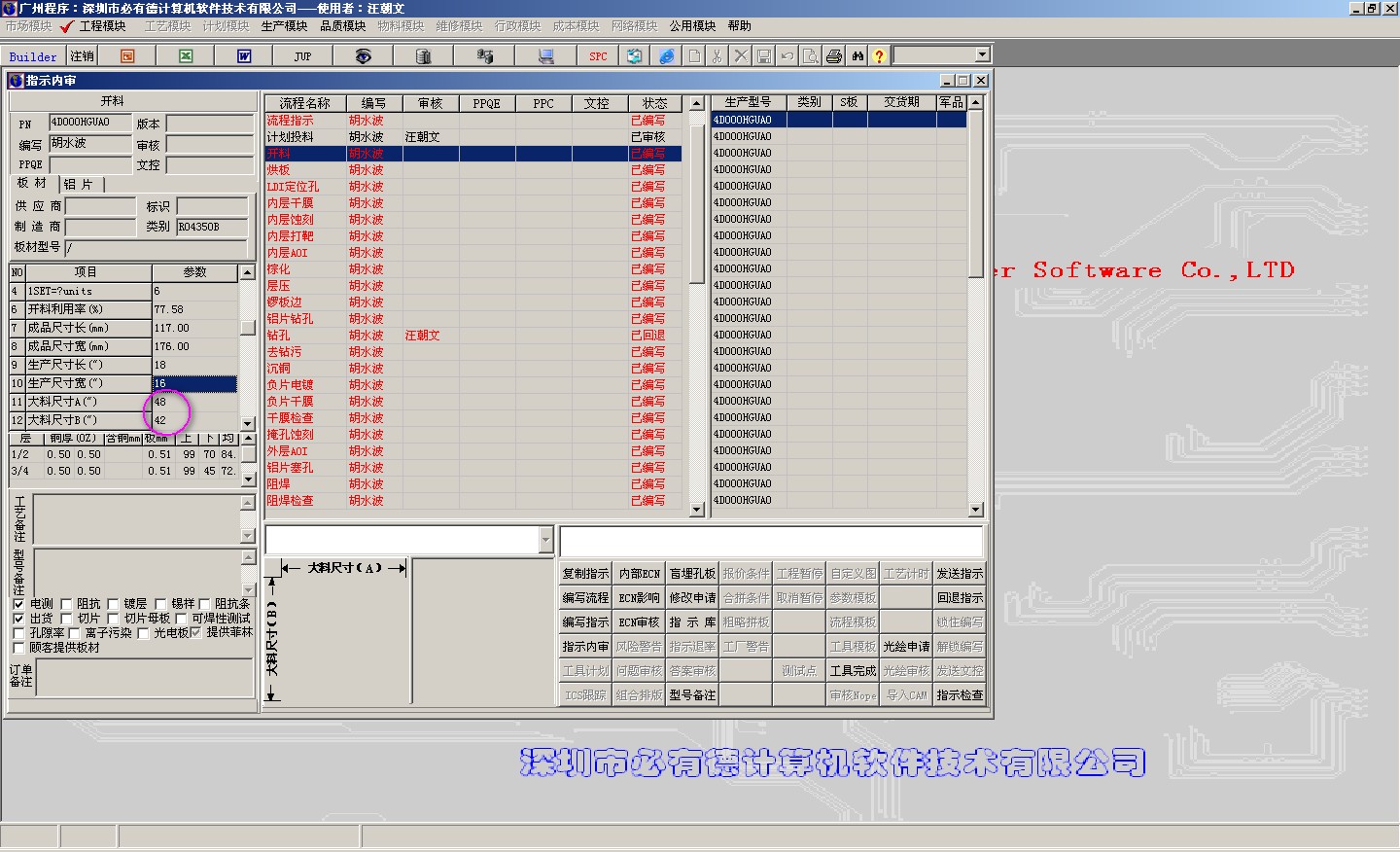Open the 公用模块 menu
This screenshot has width=1400, height=852.
(692, 26)
